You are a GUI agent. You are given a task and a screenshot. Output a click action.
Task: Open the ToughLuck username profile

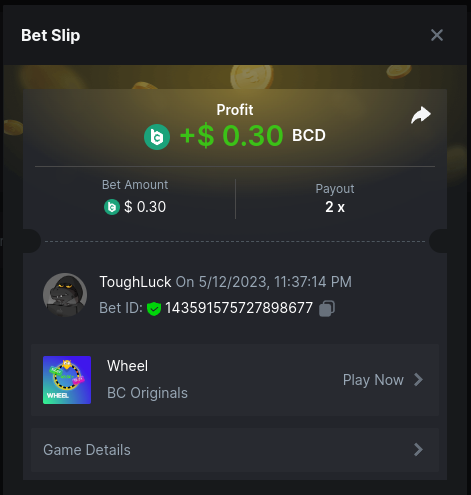point(135,282)
